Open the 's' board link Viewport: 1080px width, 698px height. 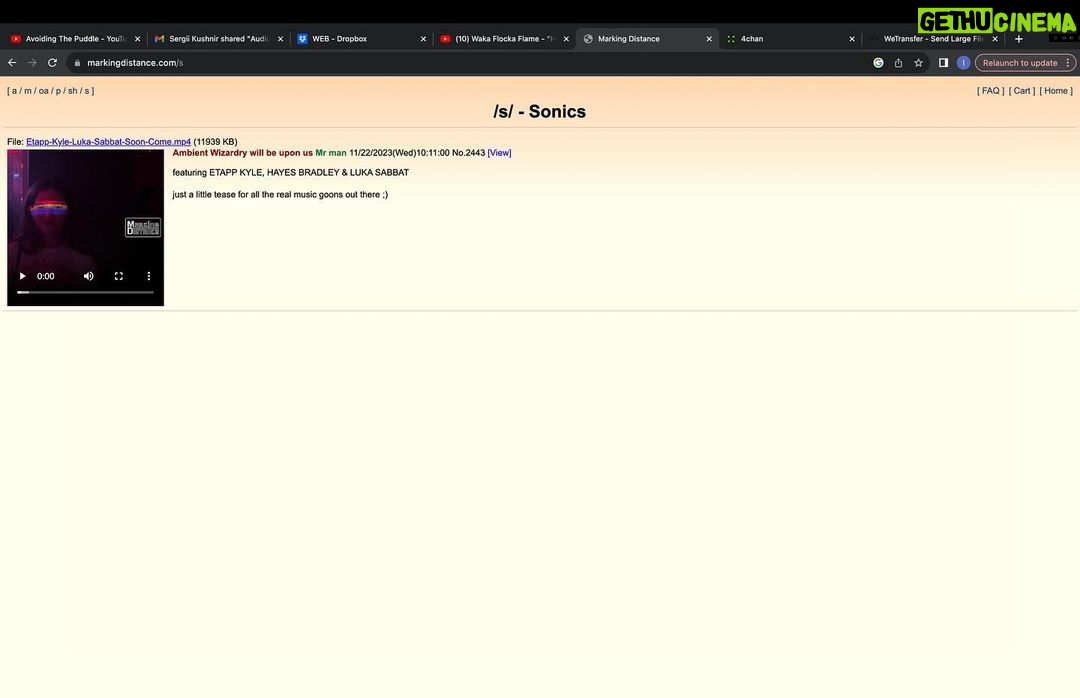(87, 91)
